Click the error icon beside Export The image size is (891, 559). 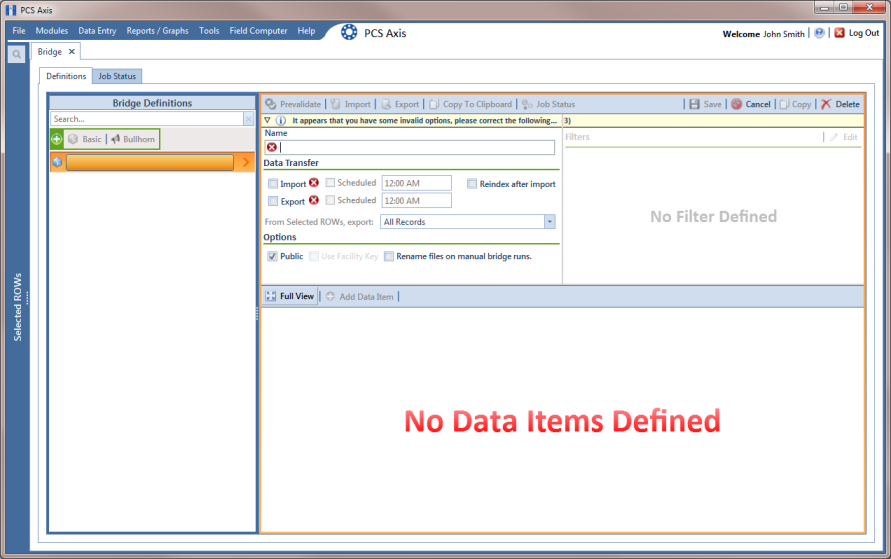click(314, 200)
